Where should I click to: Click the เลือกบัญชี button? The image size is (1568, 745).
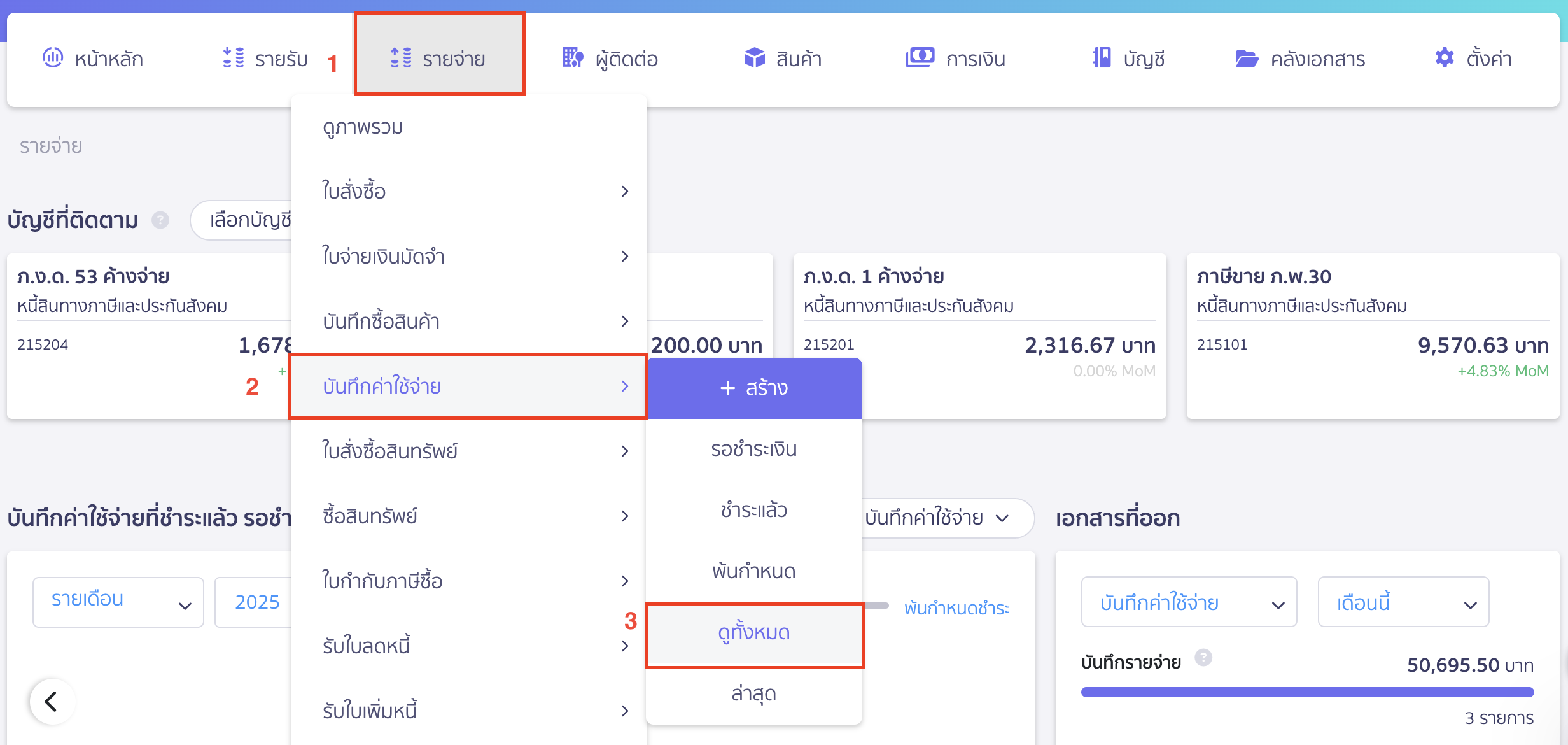click(x=242, y=220)
